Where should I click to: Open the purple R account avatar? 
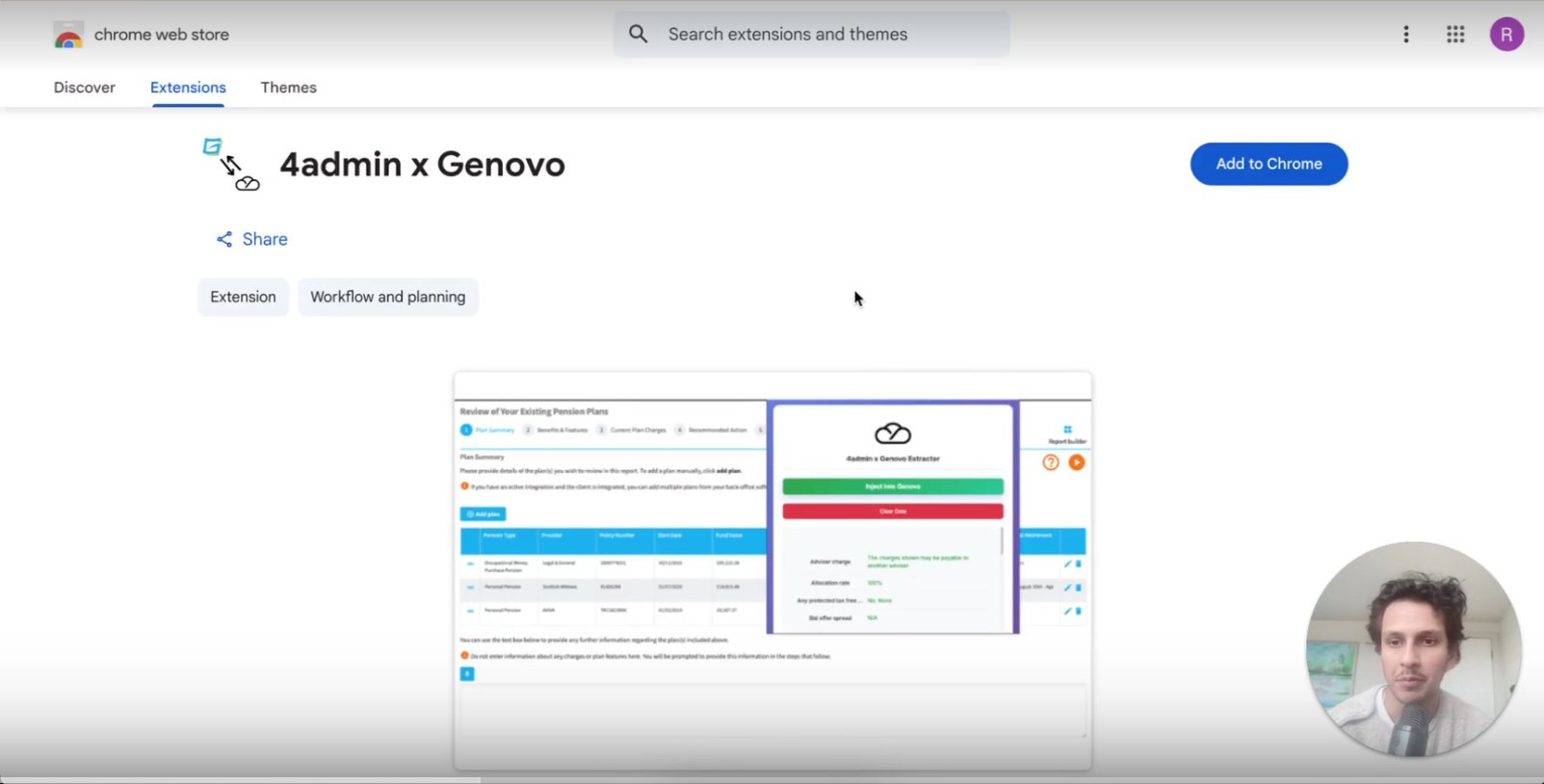click(1506, 35)
